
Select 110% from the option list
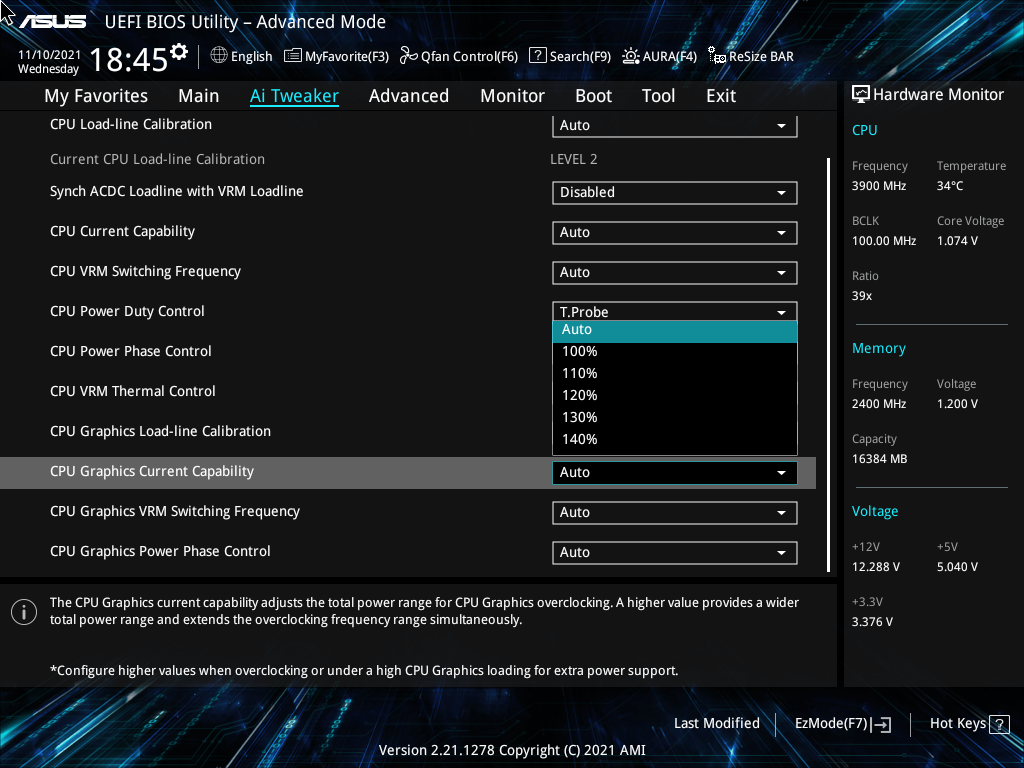[x=675, y=374]
